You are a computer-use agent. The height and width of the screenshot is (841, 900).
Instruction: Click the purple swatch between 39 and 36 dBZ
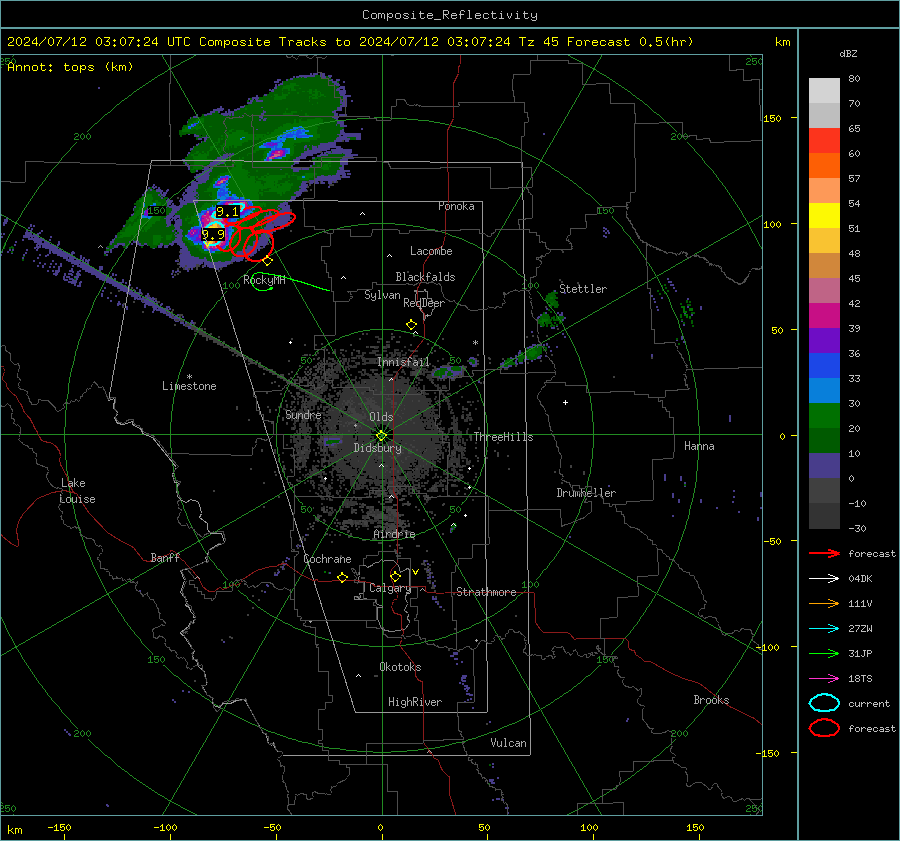click(x=824, y=341)
